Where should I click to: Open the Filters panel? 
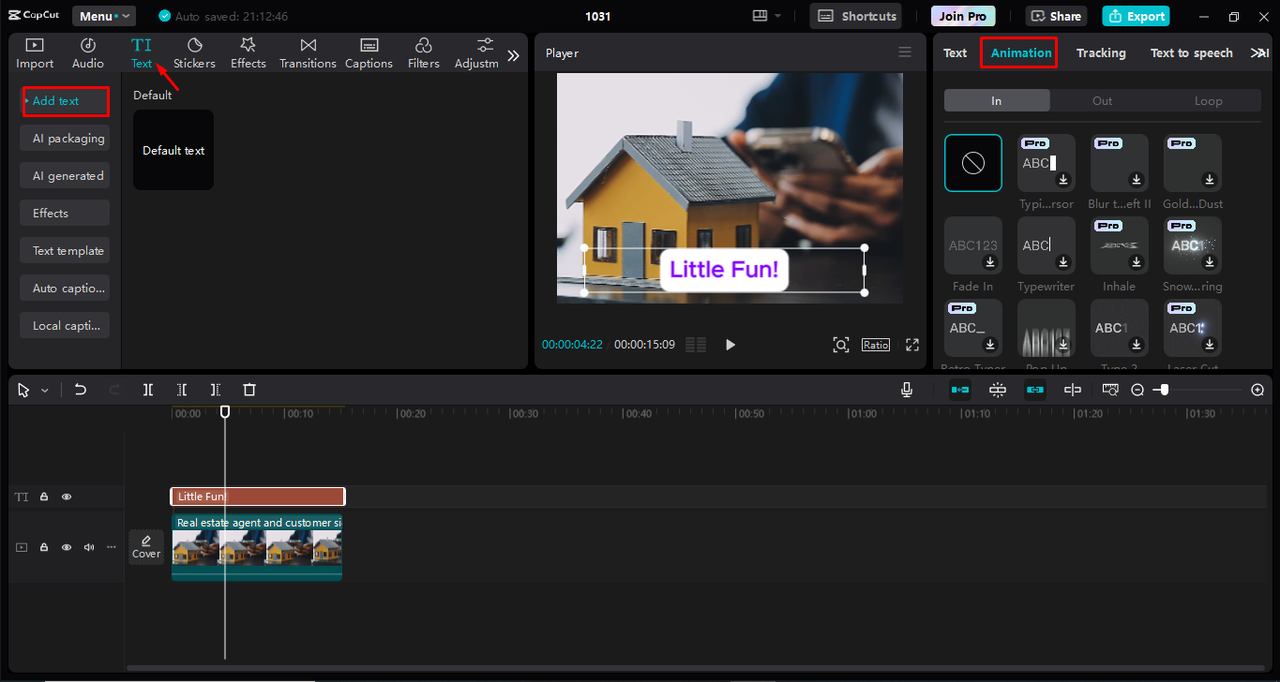424,53
